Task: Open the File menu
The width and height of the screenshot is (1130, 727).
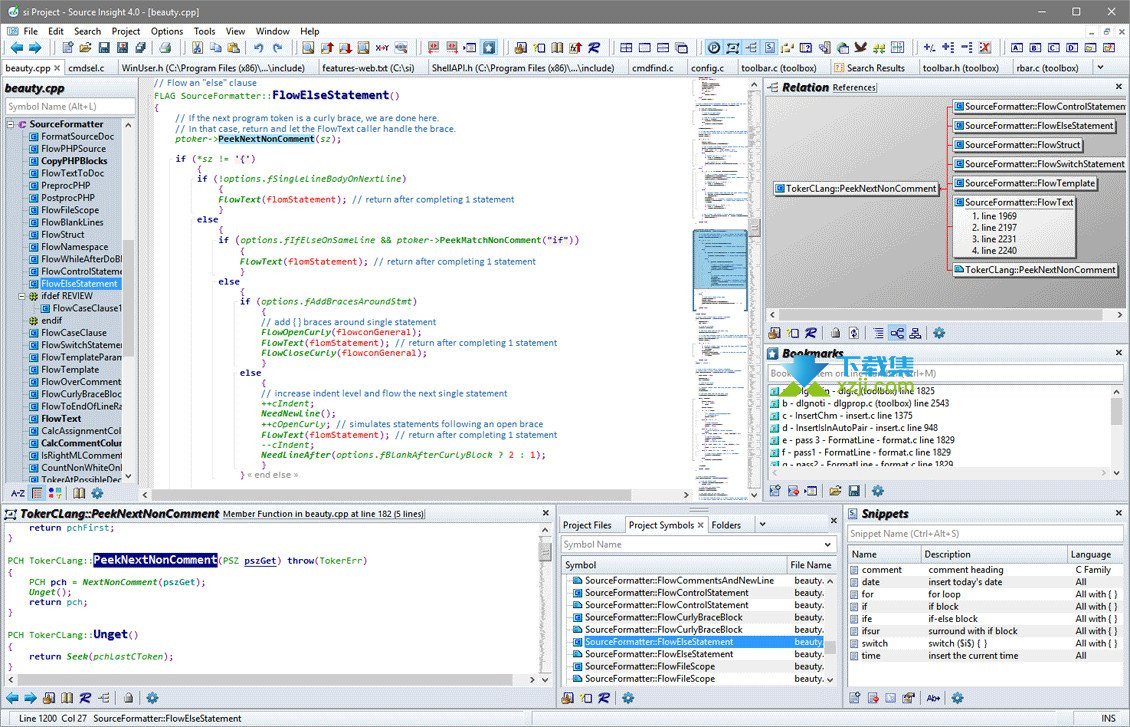Action: [30, 31]
